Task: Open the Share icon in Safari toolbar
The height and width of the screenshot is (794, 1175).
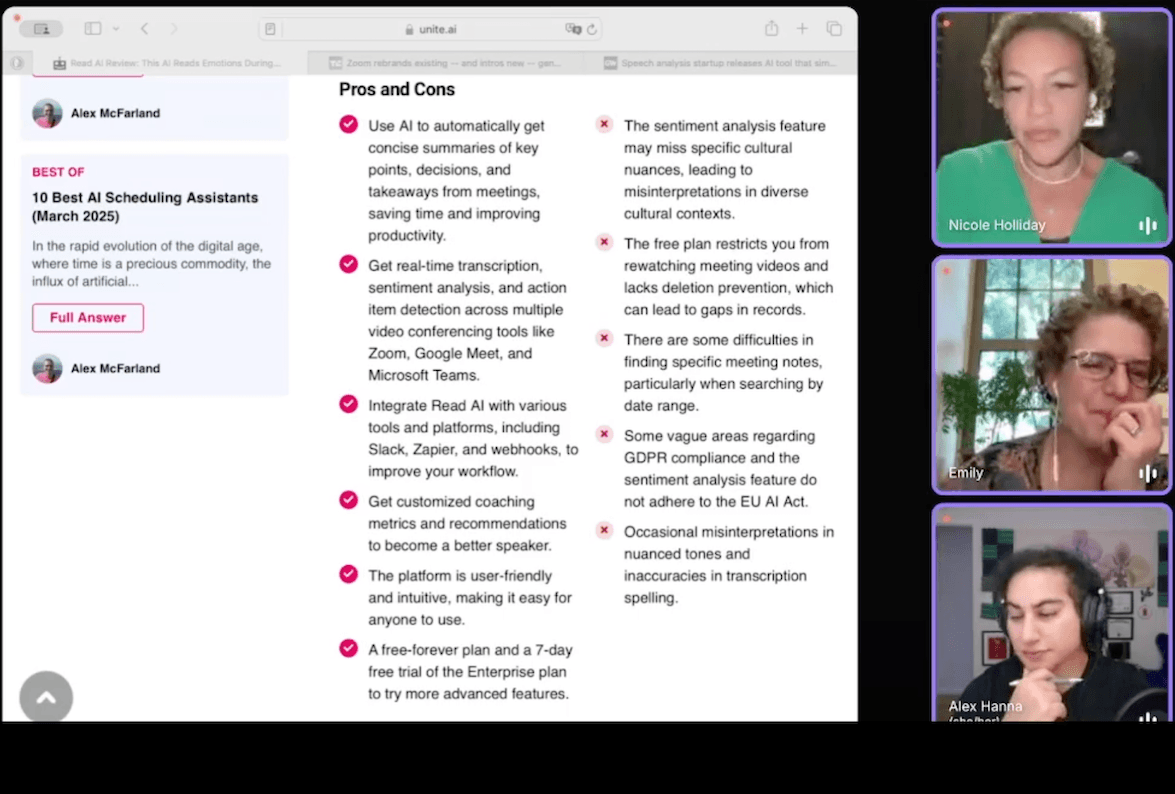Action: pos(771,28)
